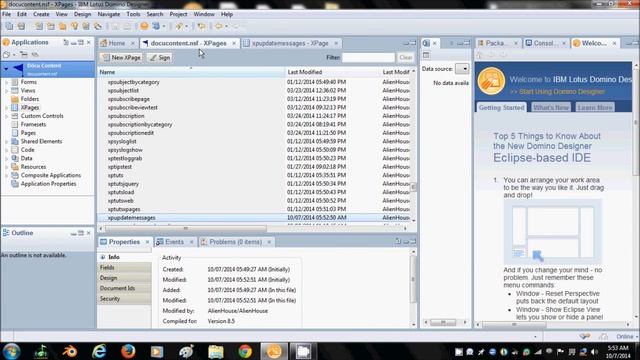Open the Project menu
640x360 pixels.
[x=178, y=14]
